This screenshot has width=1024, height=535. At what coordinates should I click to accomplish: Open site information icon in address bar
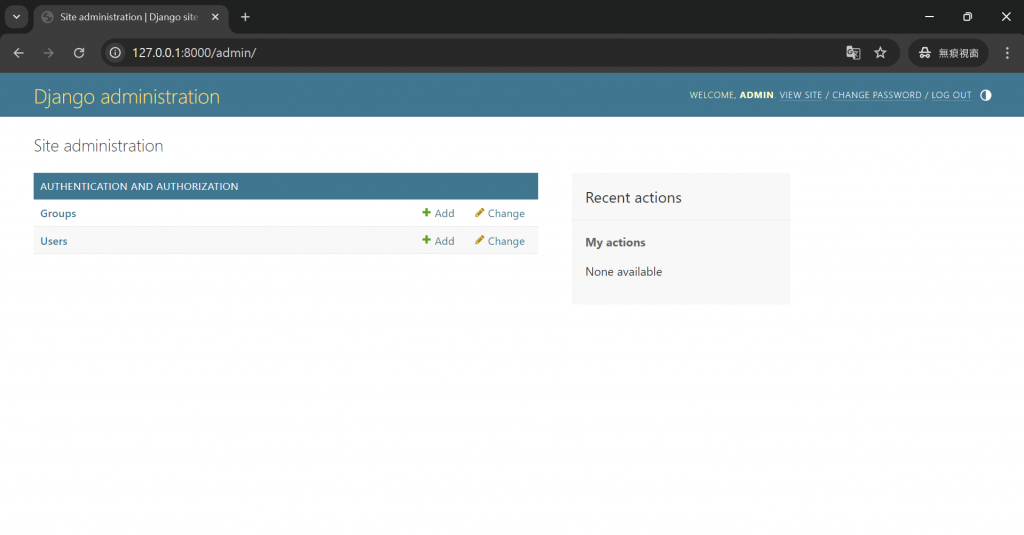(x=115, y=53)
